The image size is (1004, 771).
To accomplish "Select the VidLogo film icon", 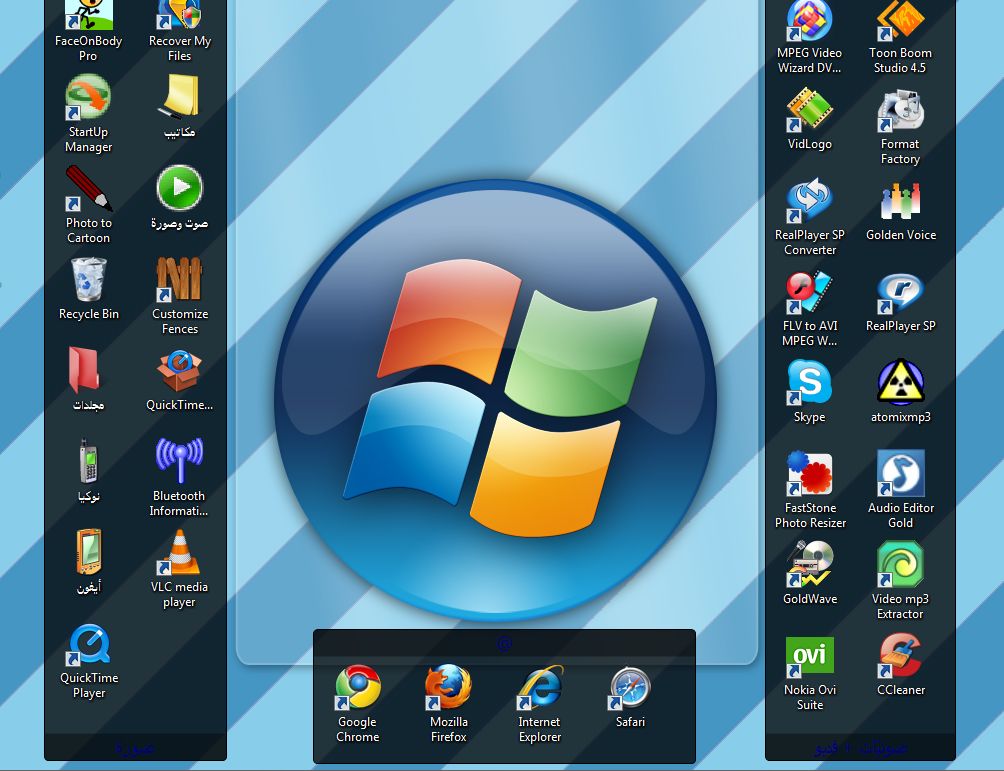I will [809, 110].
